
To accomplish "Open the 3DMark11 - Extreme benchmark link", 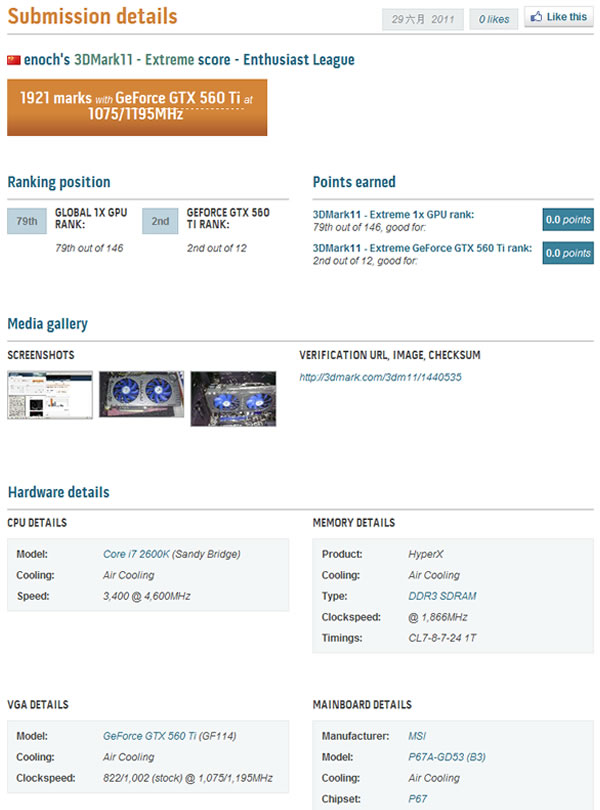I will coord(134,60).
